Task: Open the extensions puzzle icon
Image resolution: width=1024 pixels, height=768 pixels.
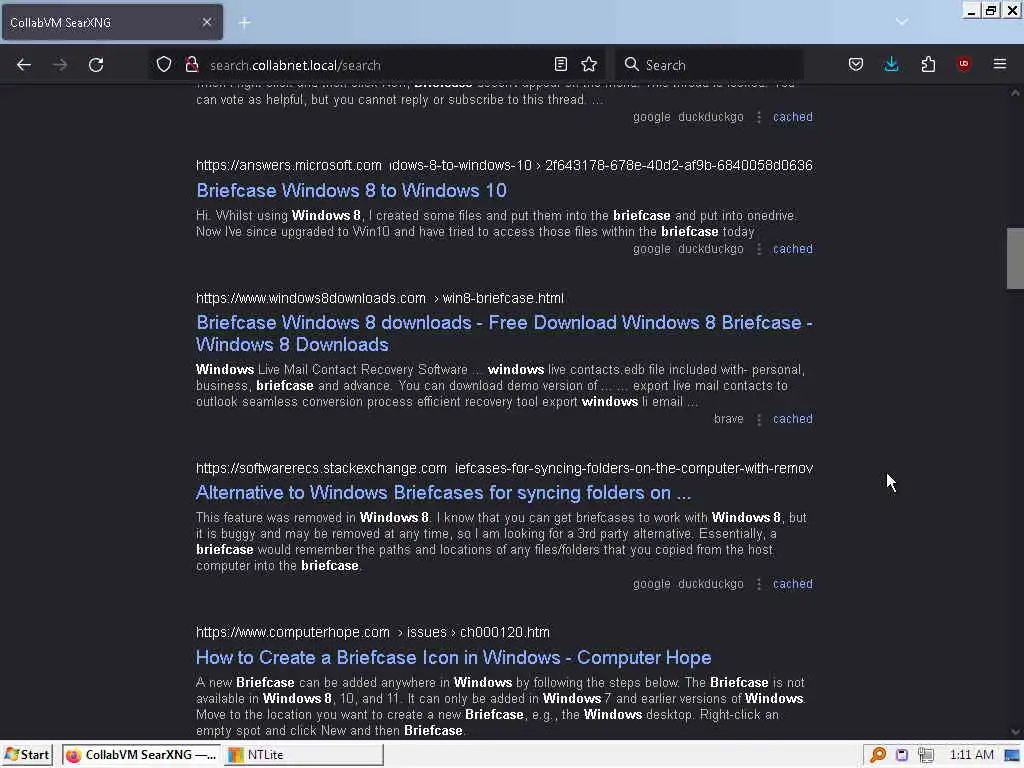Action: [x=928, y=64]
